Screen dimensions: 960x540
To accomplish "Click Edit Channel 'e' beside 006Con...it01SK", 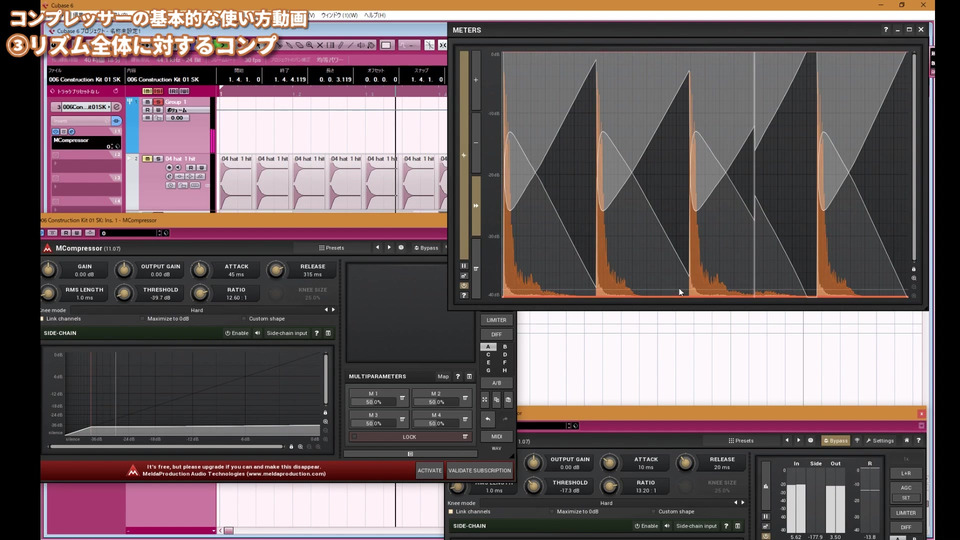I will (116, 107).
